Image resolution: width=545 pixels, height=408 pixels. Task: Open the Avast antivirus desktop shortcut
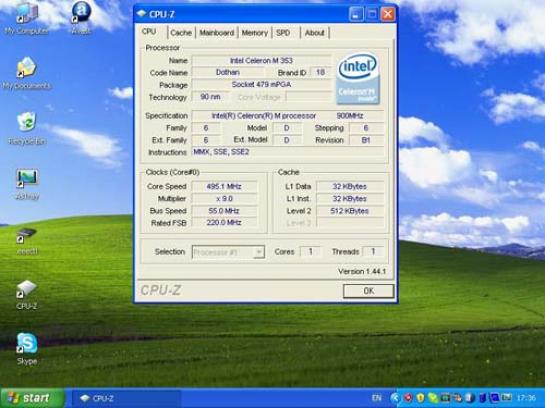[x=81, y=18]
